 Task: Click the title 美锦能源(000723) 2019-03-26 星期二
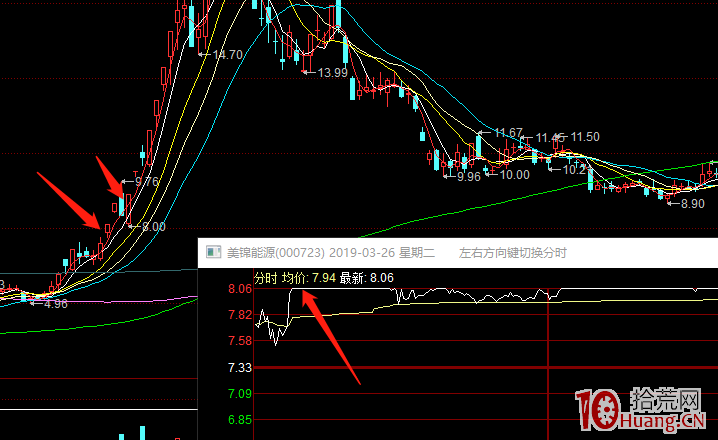(331, 253)
